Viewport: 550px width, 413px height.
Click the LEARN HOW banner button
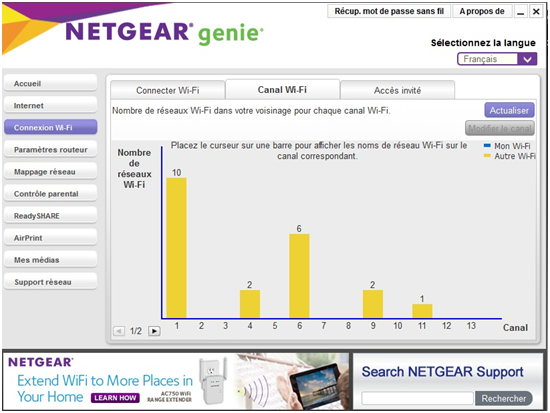pyautogui.click(x=115, y=398)
